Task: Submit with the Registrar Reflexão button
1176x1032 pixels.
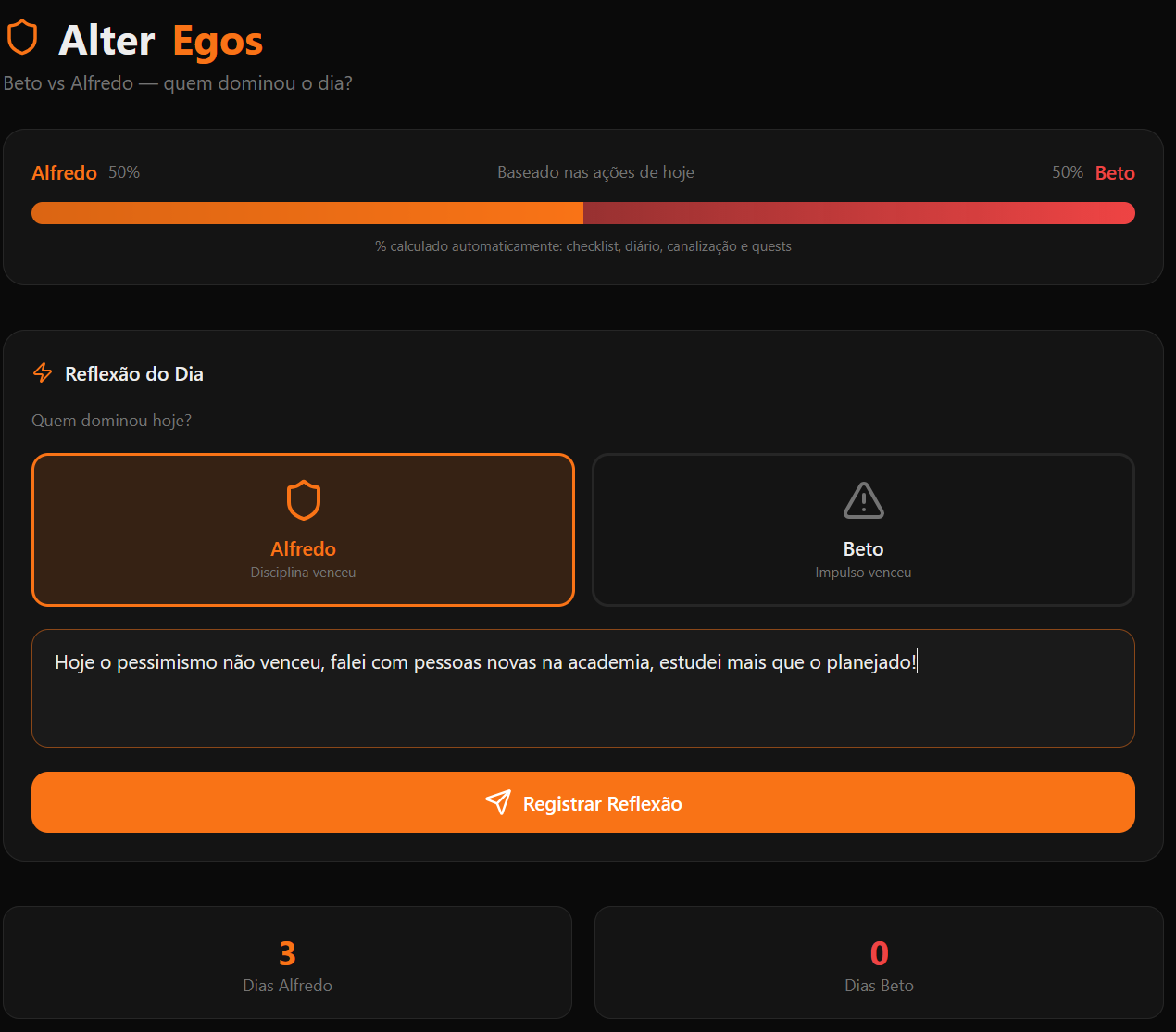Action: tap(583, 802)
